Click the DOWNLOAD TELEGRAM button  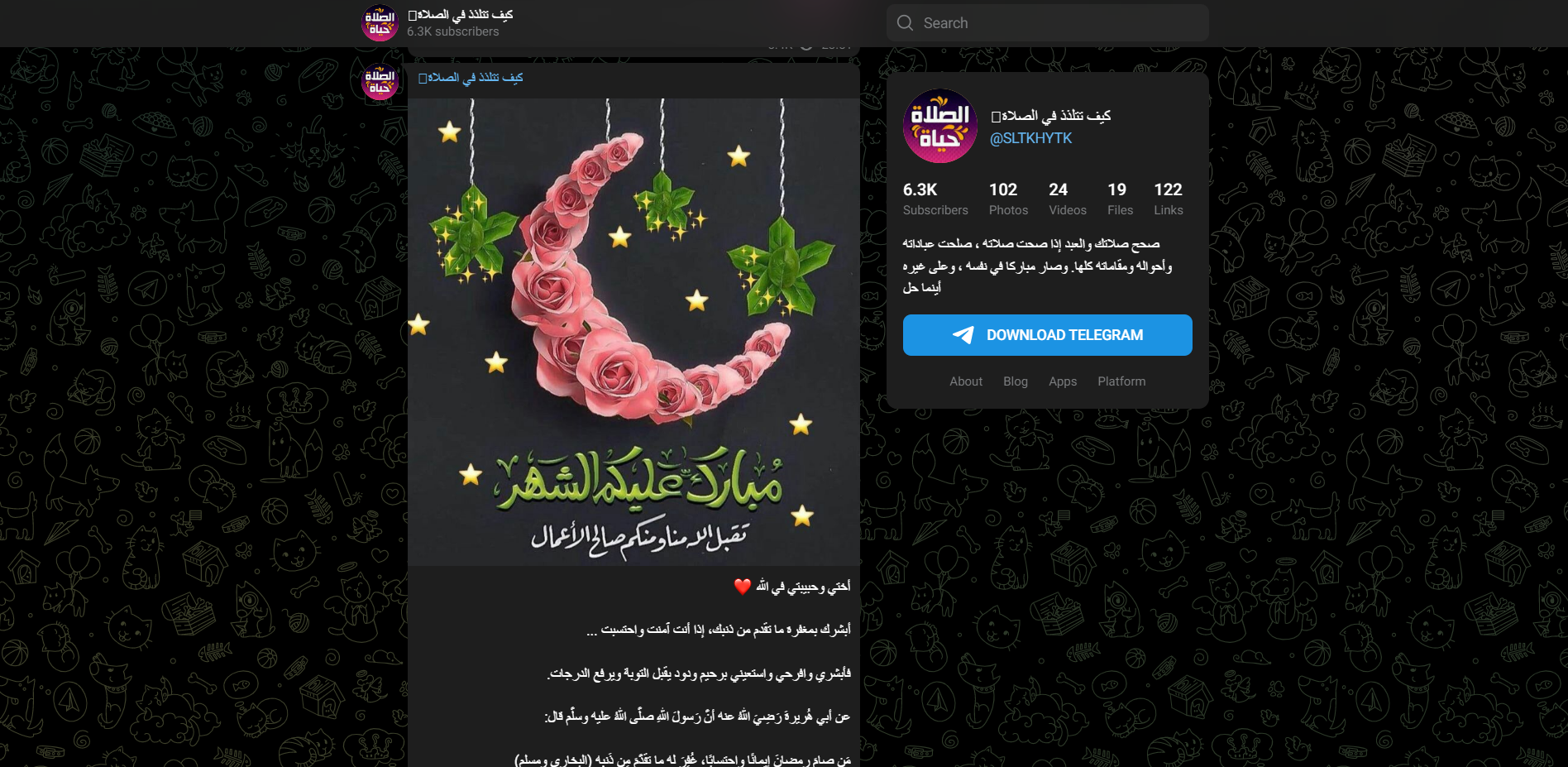coord(1047,335)
